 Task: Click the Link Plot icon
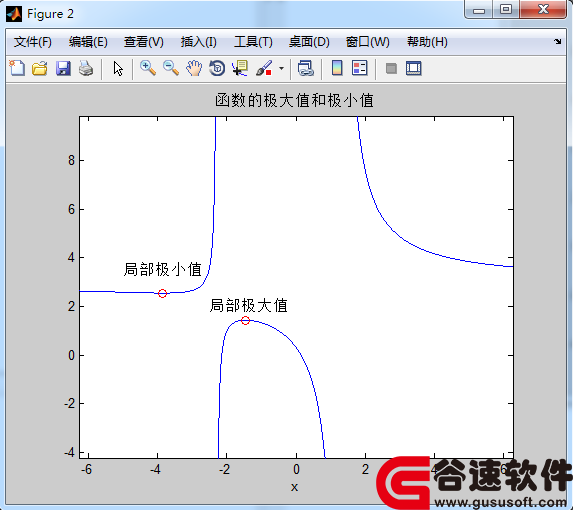[306, 68]
